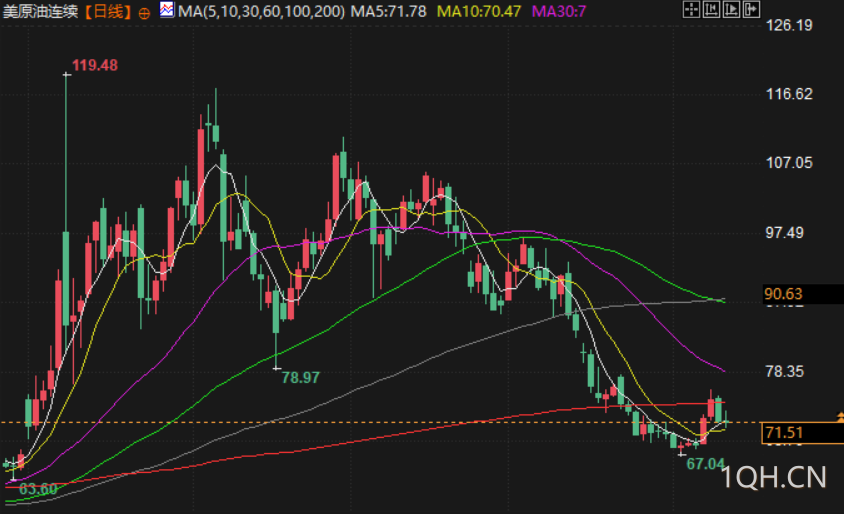Click the 90.63 highlighted price tag
This screenshot has height=514, width=844.
pyautogui.click(x=802, y=294)
